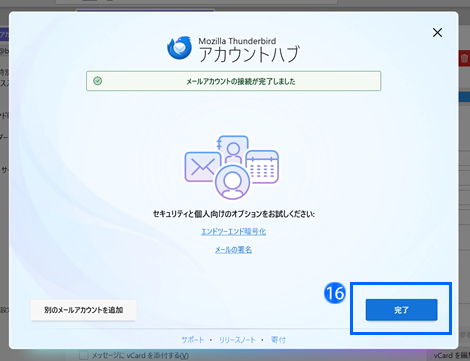Click セキュリティと個人向けのオプション text
470x361 pixels.
point(234,214)
